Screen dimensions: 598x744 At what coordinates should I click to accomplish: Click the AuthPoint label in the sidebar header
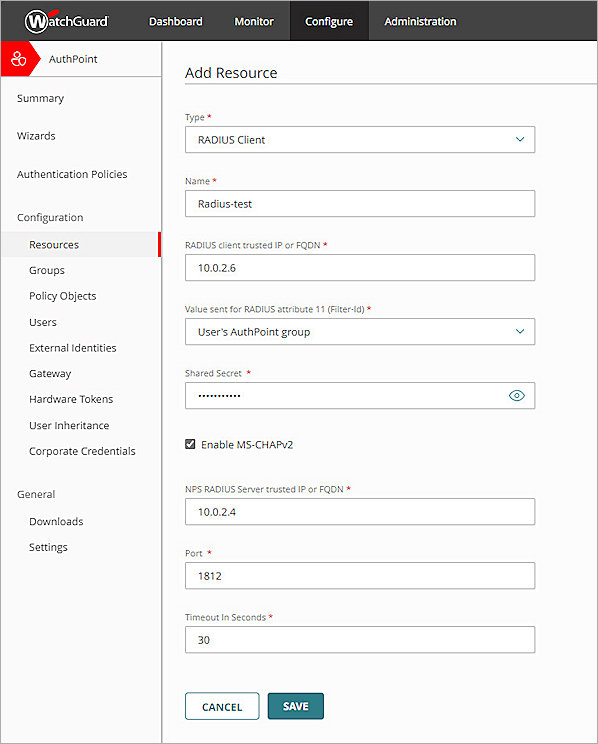[x=73, y=59]
